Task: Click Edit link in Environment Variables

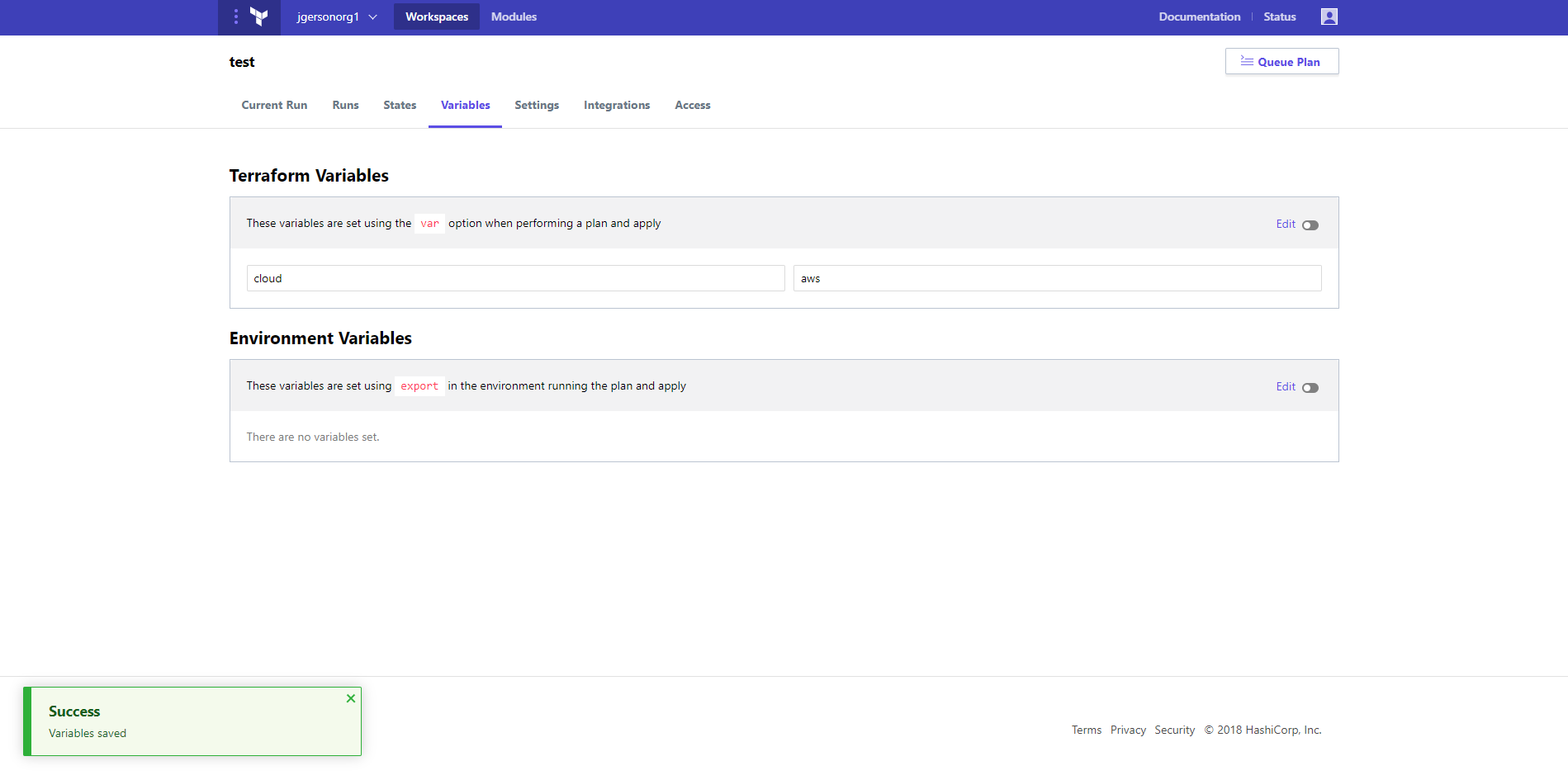Action: point(1286,386)
